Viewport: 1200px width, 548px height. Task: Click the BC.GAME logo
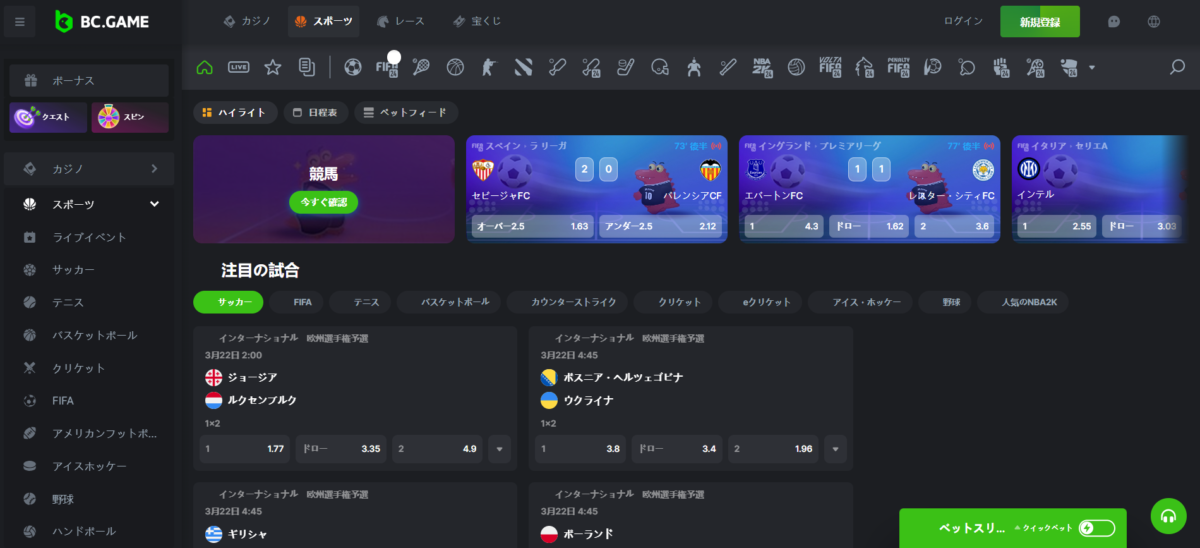pyautogui.click(x=102, y=21)
